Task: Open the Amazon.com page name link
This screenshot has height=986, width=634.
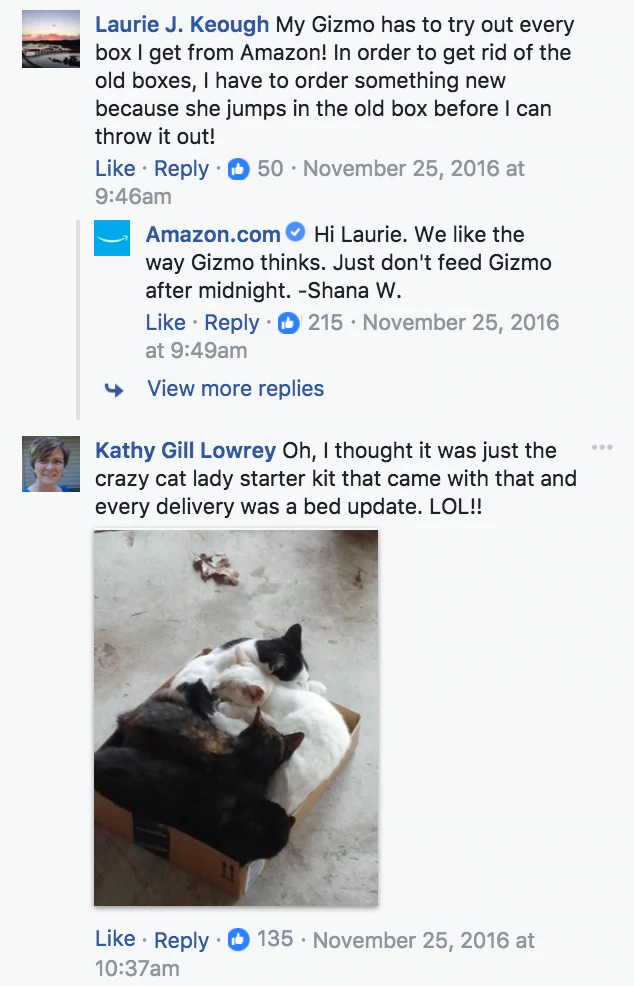Action: tap(213, 235)
